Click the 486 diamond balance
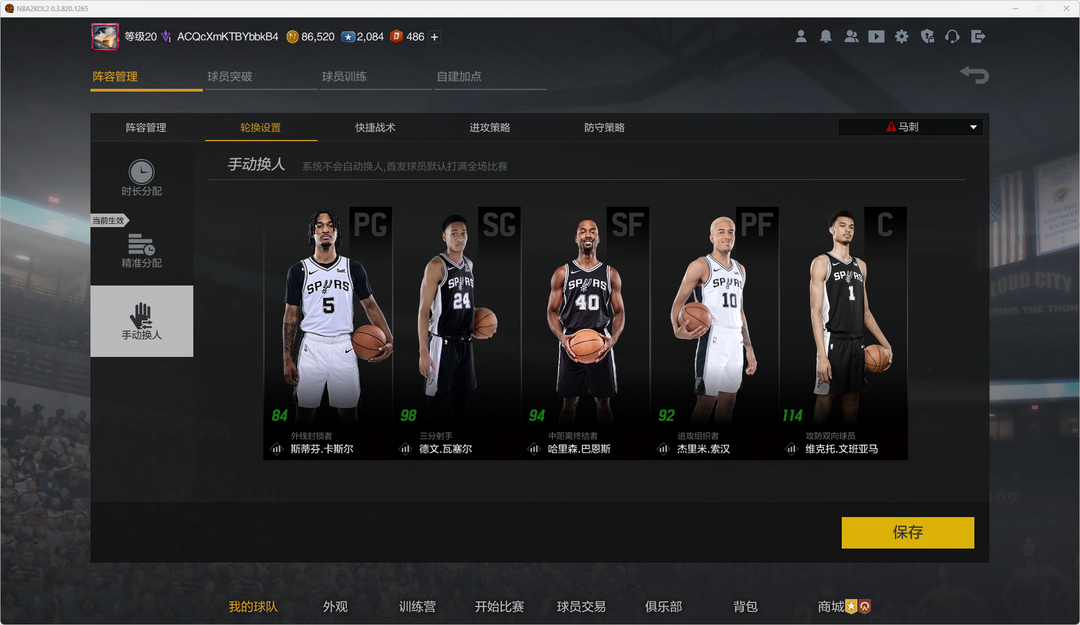 click(x=415, y=37)
